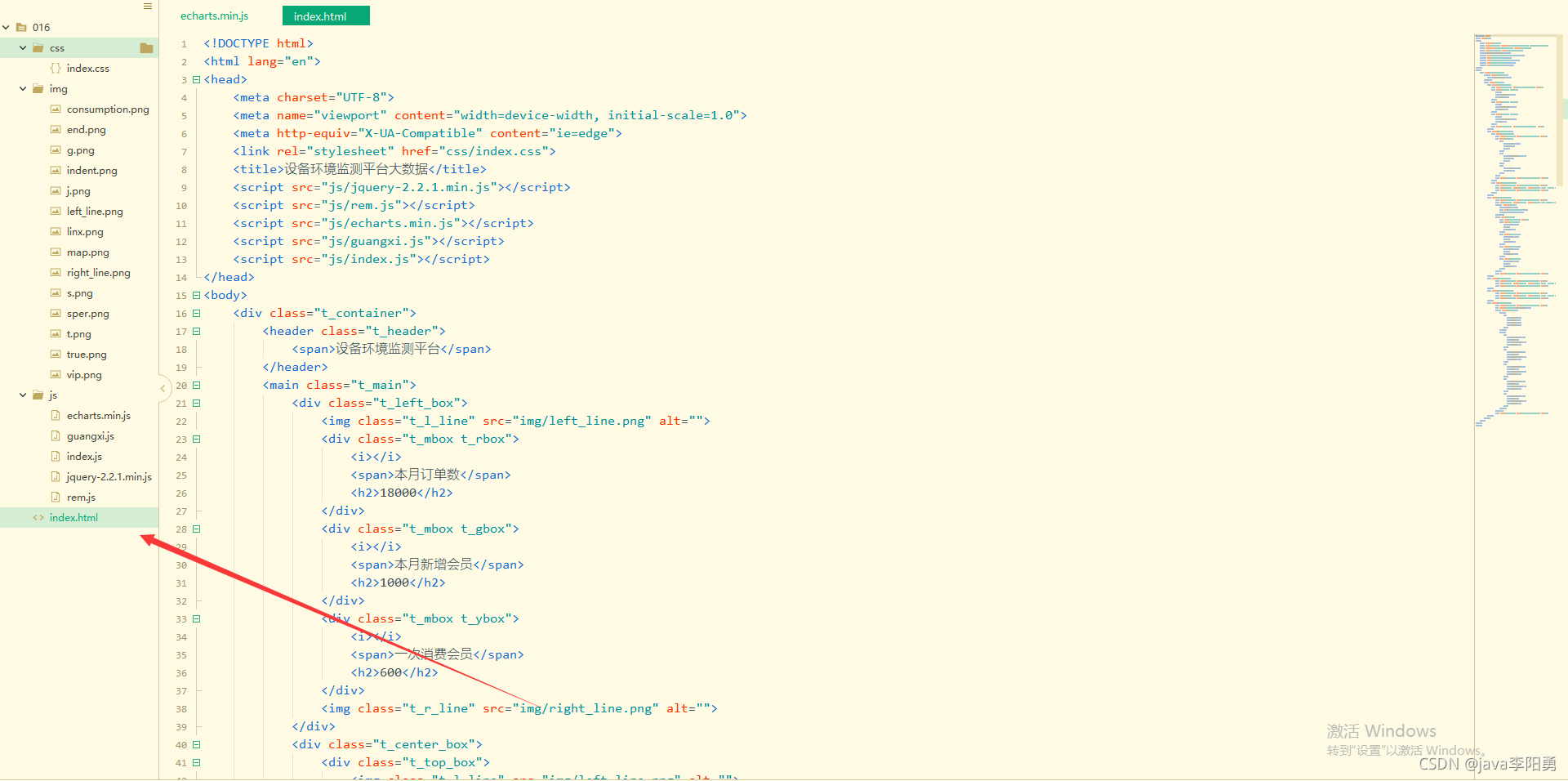This screenshot has width=1568, height=781.
Task: Select end.png in the img folder
Action: tap(86, 130)
